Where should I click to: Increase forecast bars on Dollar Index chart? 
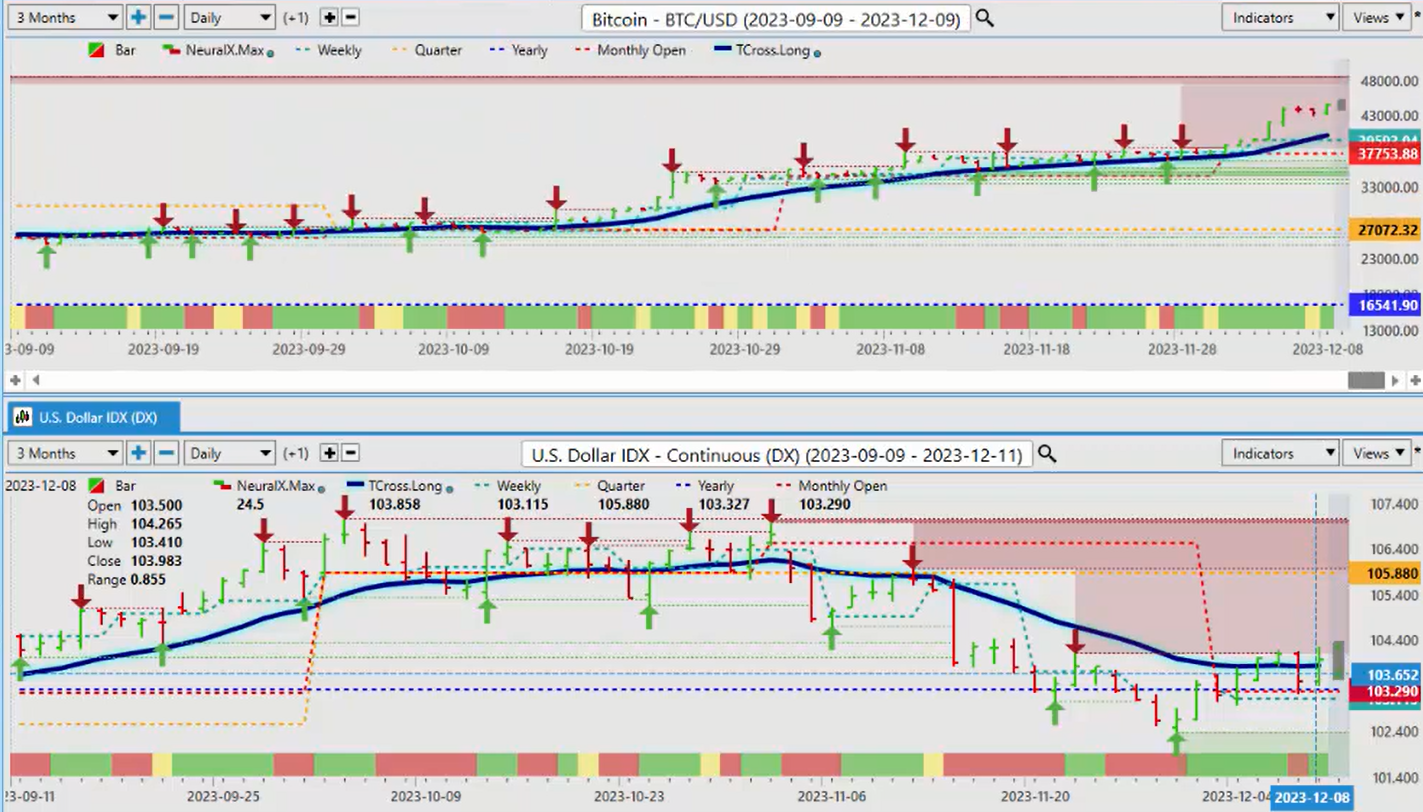coord(330,453)
